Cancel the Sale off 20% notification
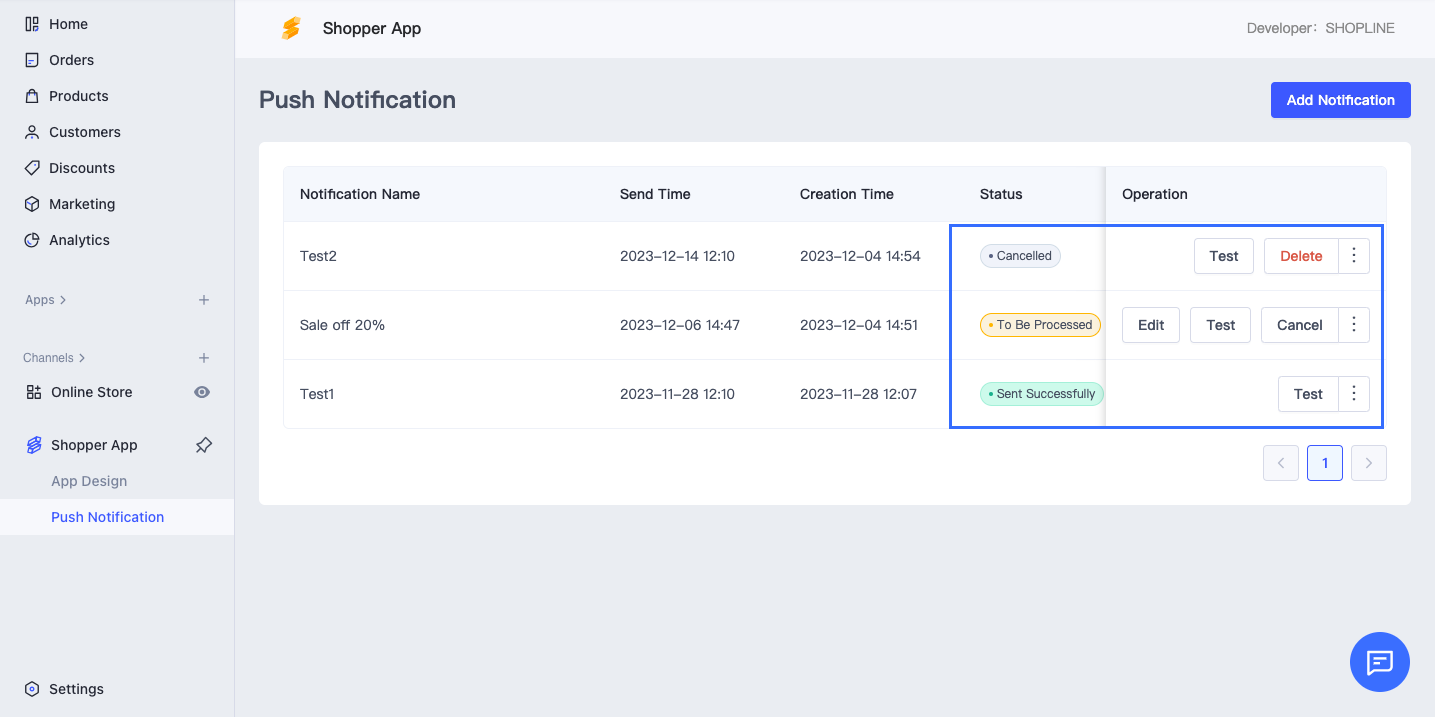This screenshot has height=717, width=1435. pyautogui.click(x=1299, y=325)
